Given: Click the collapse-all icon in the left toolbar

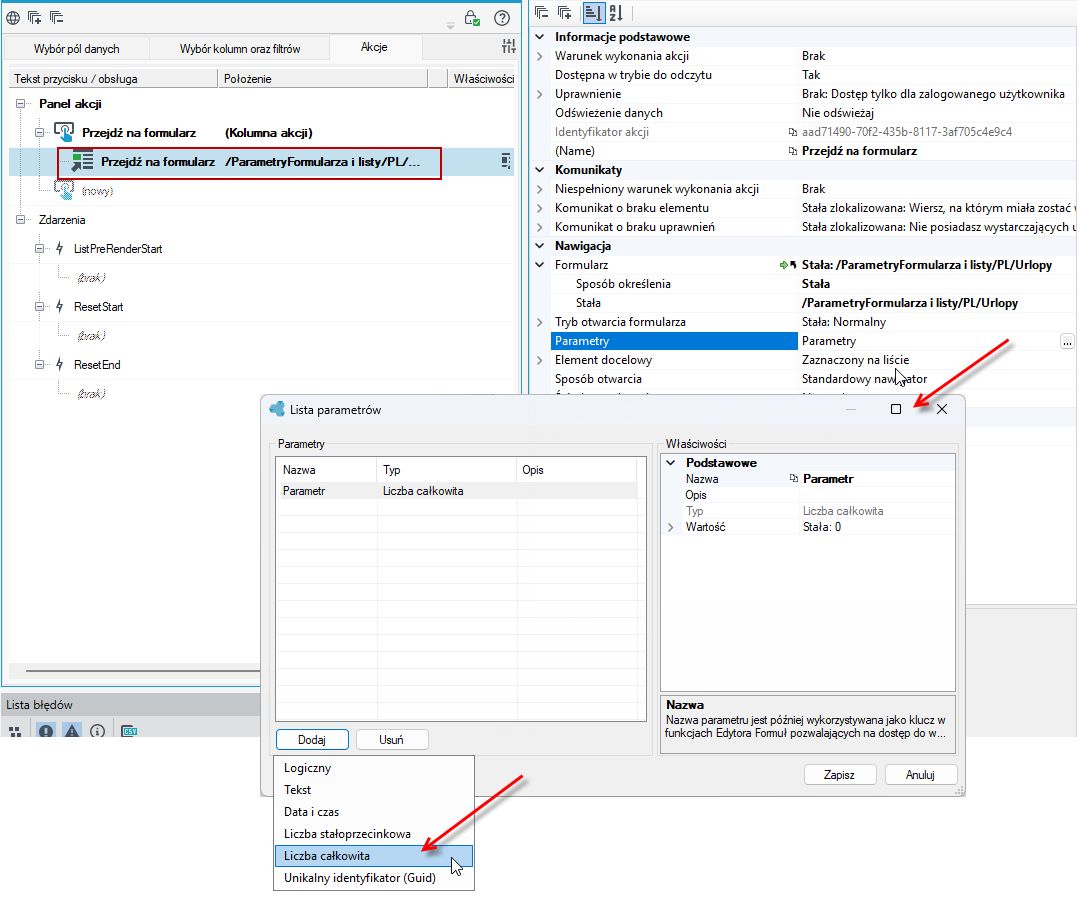Looking at the screenshot, I should 56,18.
